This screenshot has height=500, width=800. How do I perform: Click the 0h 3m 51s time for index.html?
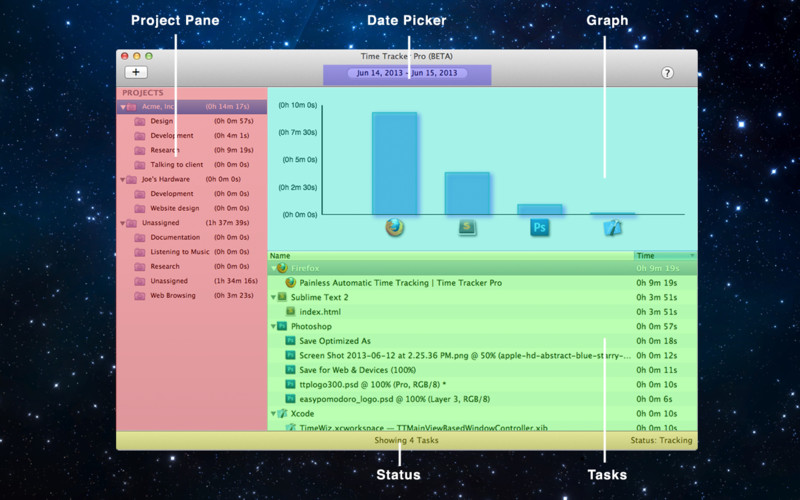pyautogui.click(x=657, y=312)
